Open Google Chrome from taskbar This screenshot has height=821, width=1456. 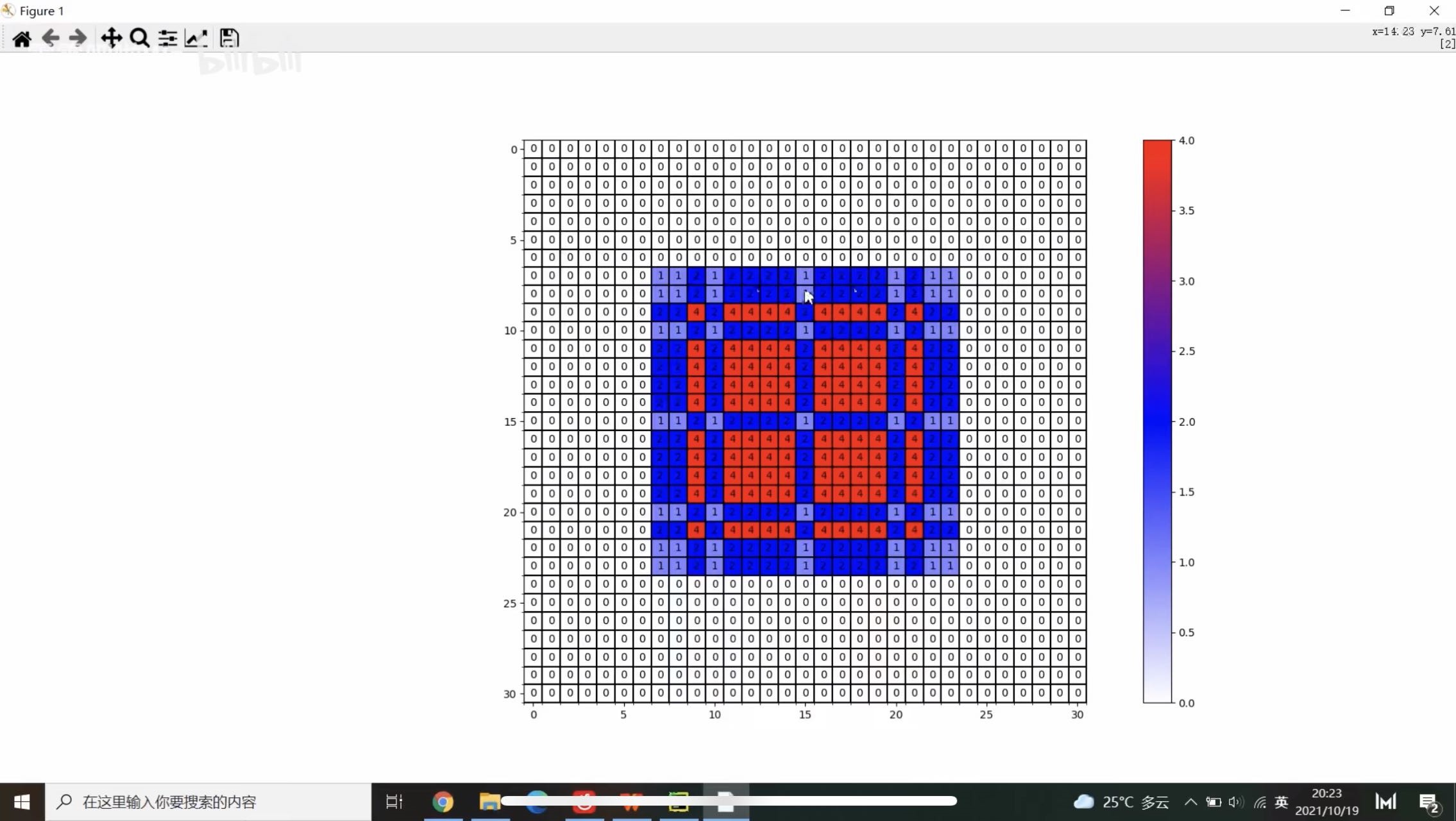(x=443, y=802)
